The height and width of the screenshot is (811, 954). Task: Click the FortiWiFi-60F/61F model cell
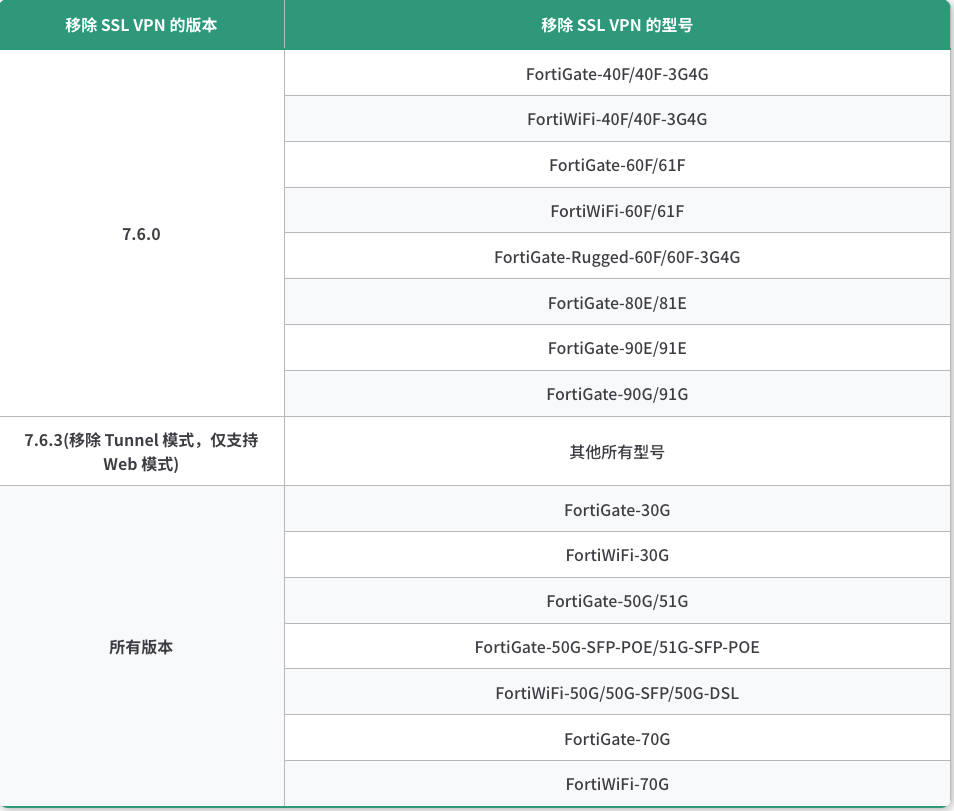[x=617, y=211]
